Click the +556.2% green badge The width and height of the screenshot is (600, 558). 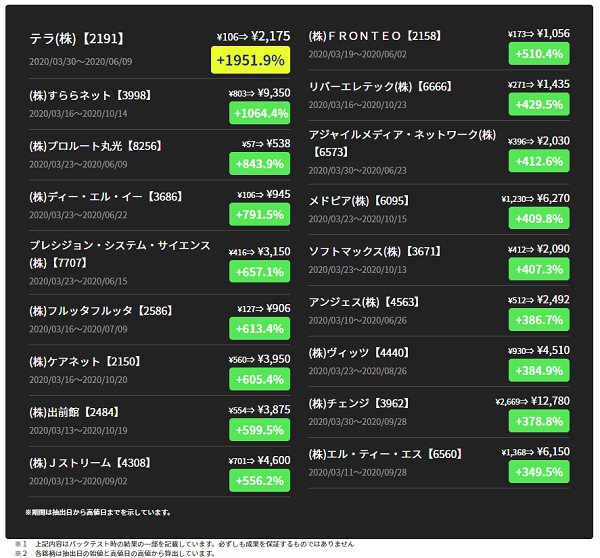pos(259,480)
